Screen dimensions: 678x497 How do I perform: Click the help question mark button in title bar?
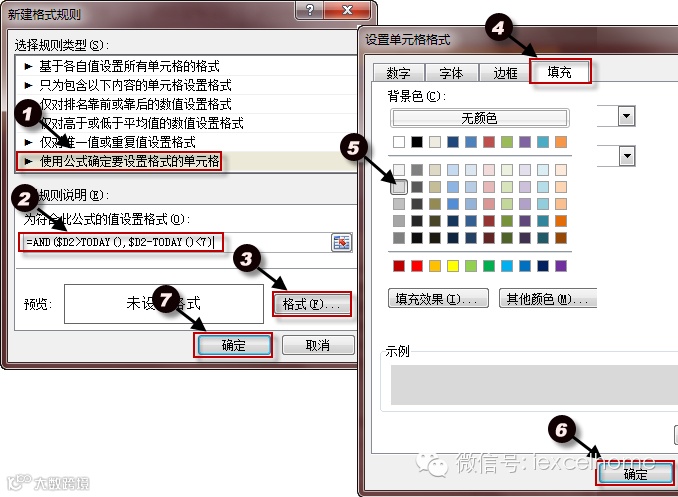(x=310, y=10)
